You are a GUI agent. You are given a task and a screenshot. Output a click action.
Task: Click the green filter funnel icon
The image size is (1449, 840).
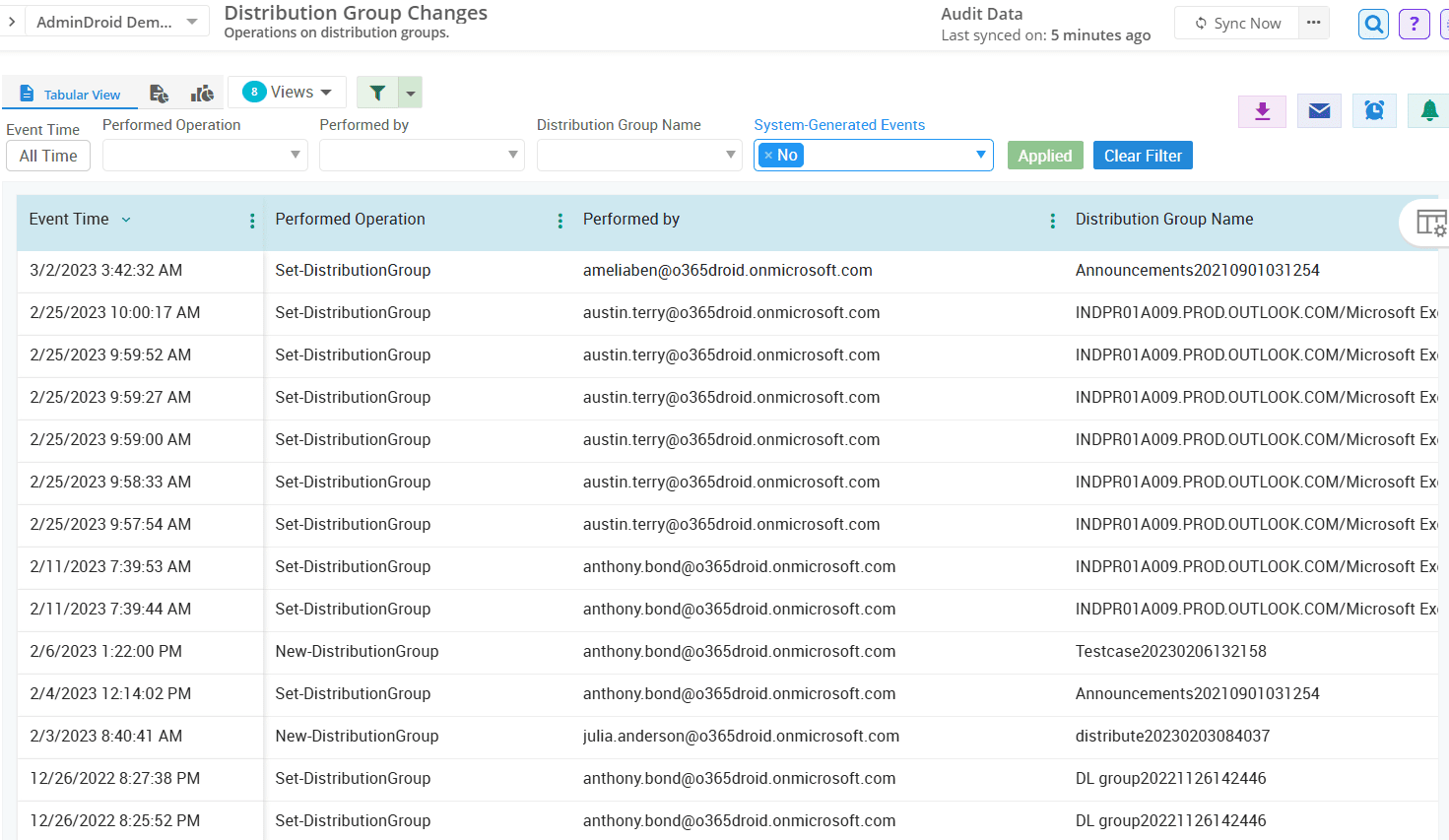point(376,92)
